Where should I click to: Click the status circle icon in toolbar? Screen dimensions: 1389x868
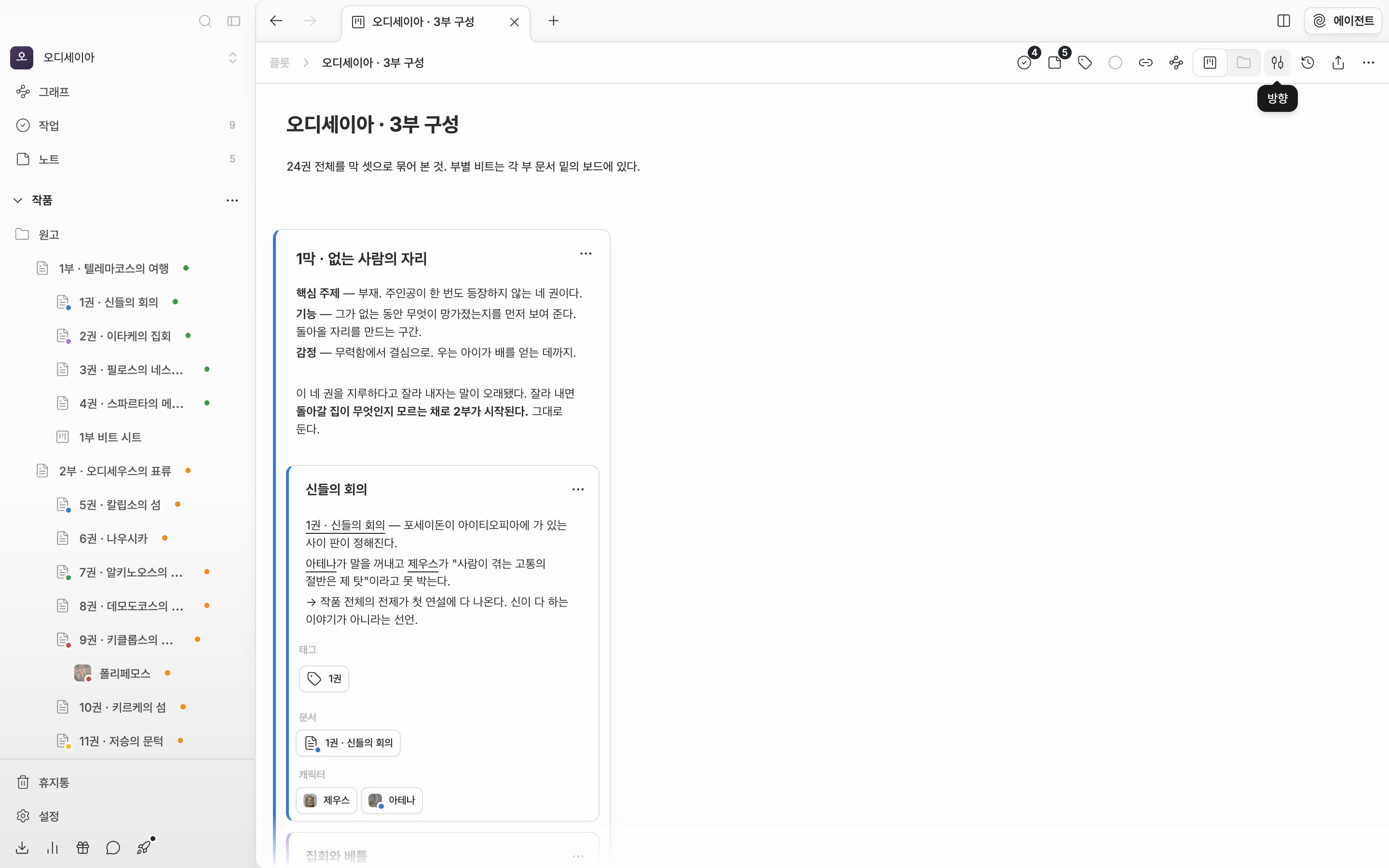(x=1115, y=63)
